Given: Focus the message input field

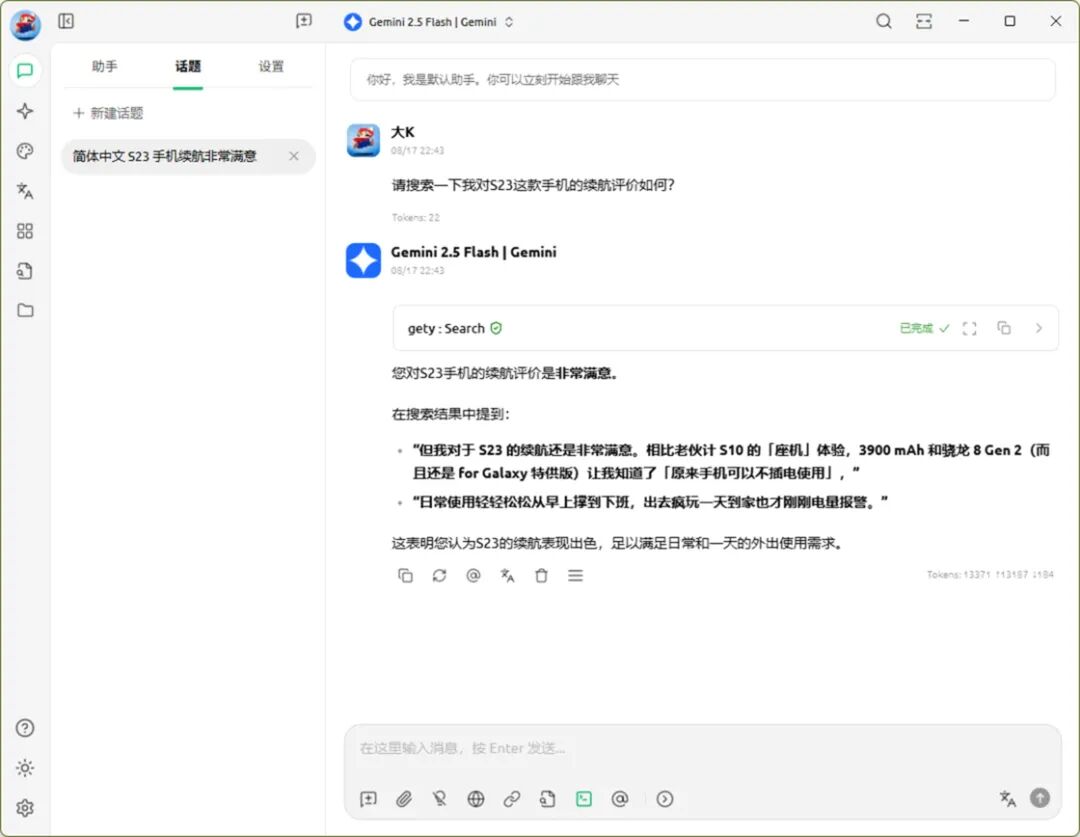Looking at the screenshot, I should pyautogui.click(x=703, y=748).
